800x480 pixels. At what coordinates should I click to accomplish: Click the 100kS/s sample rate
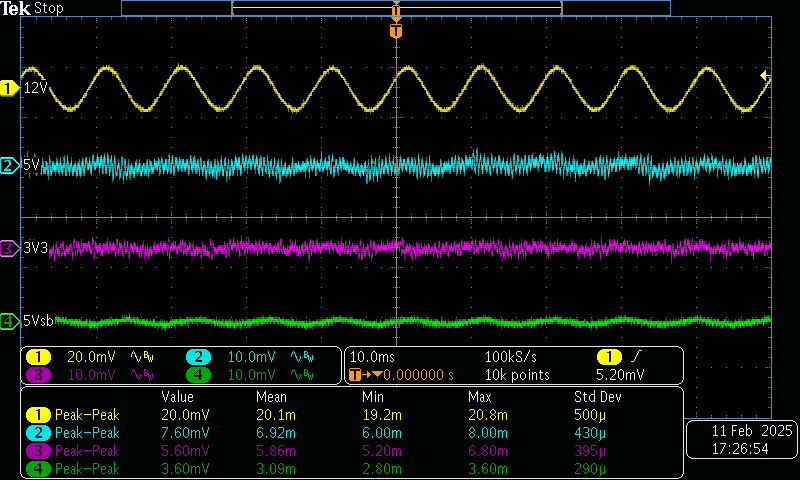click(x=511, y=357)
